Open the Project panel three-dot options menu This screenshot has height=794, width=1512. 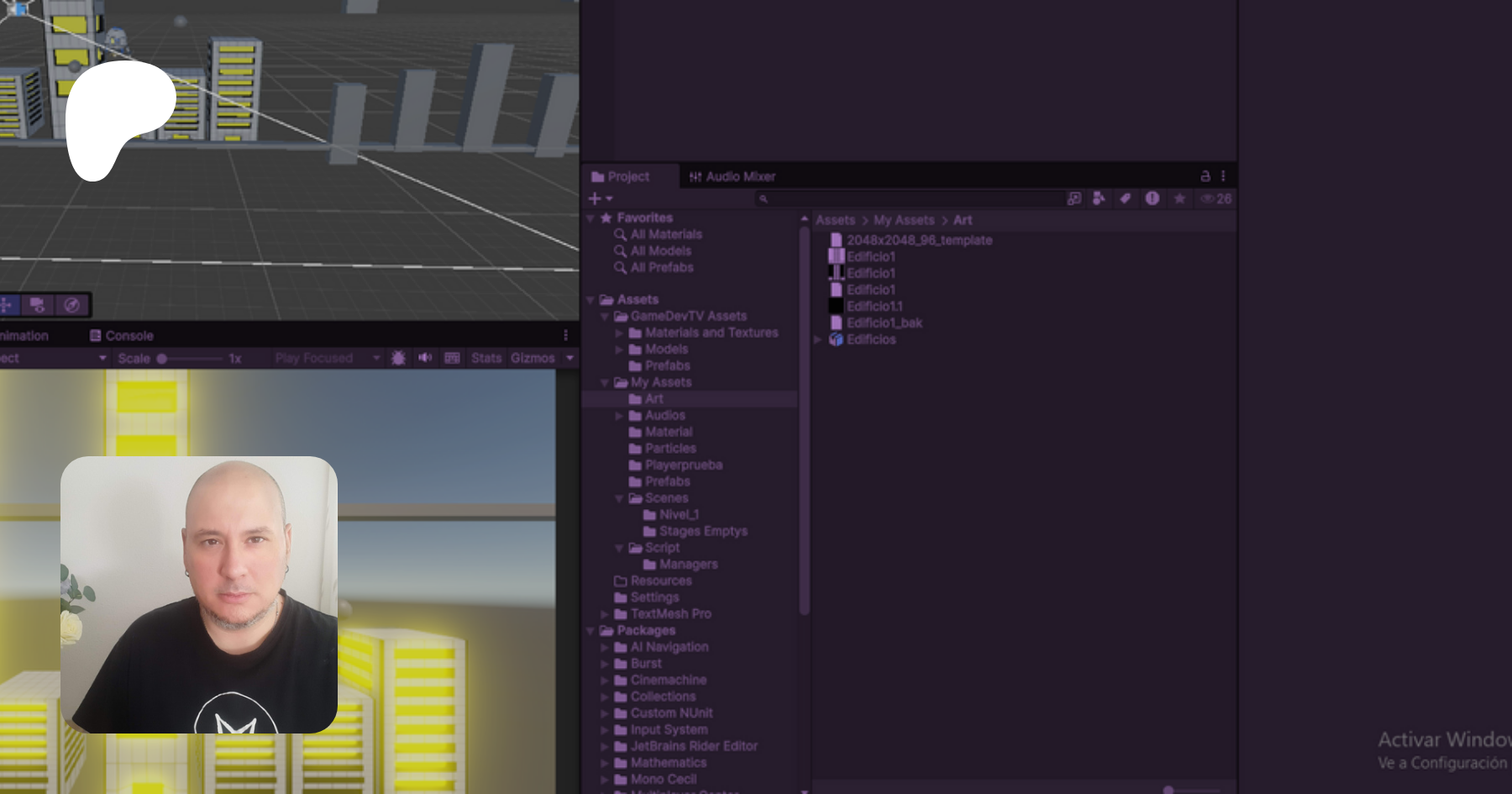1223,176
